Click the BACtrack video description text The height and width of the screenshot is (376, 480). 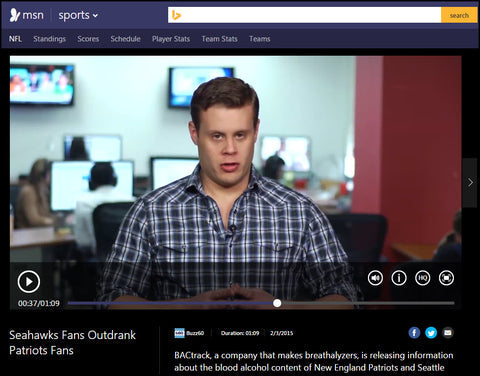point(313,361)
